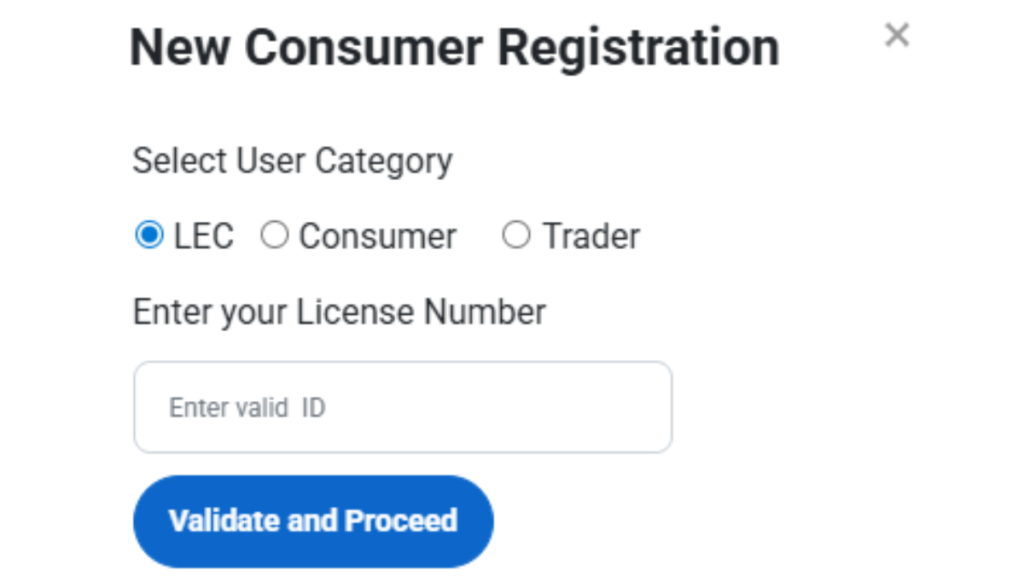This screenshot has height=576, width=1024.
Task: Focus the License Number input field
Action: 402,407
